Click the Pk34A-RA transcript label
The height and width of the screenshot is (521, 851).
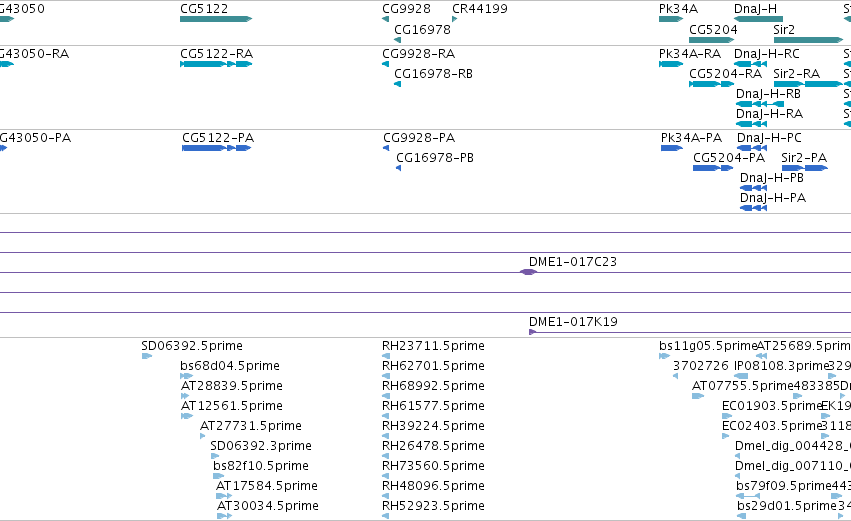[x=690, y=54]
